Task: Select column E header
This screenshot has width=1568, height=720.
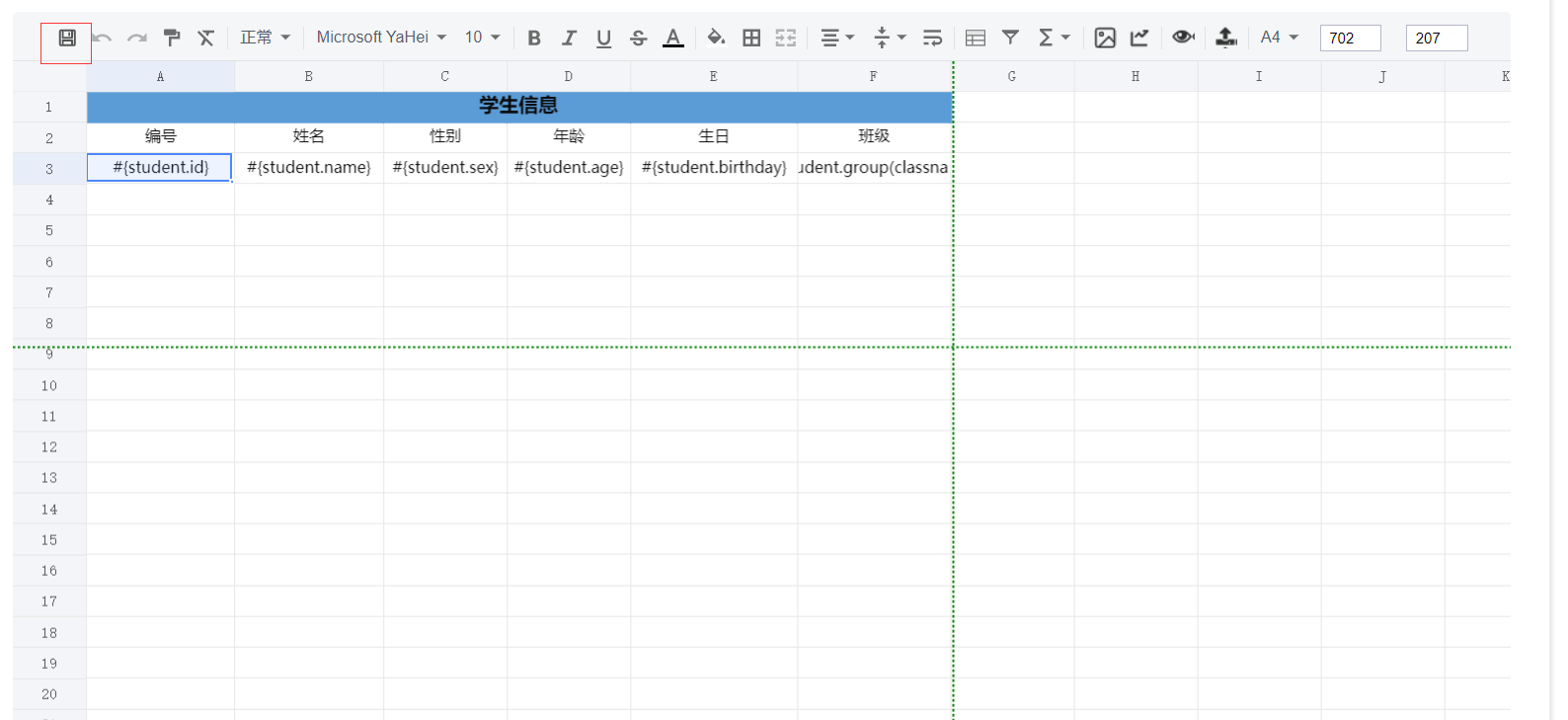Action: click(x=714, y=76)
